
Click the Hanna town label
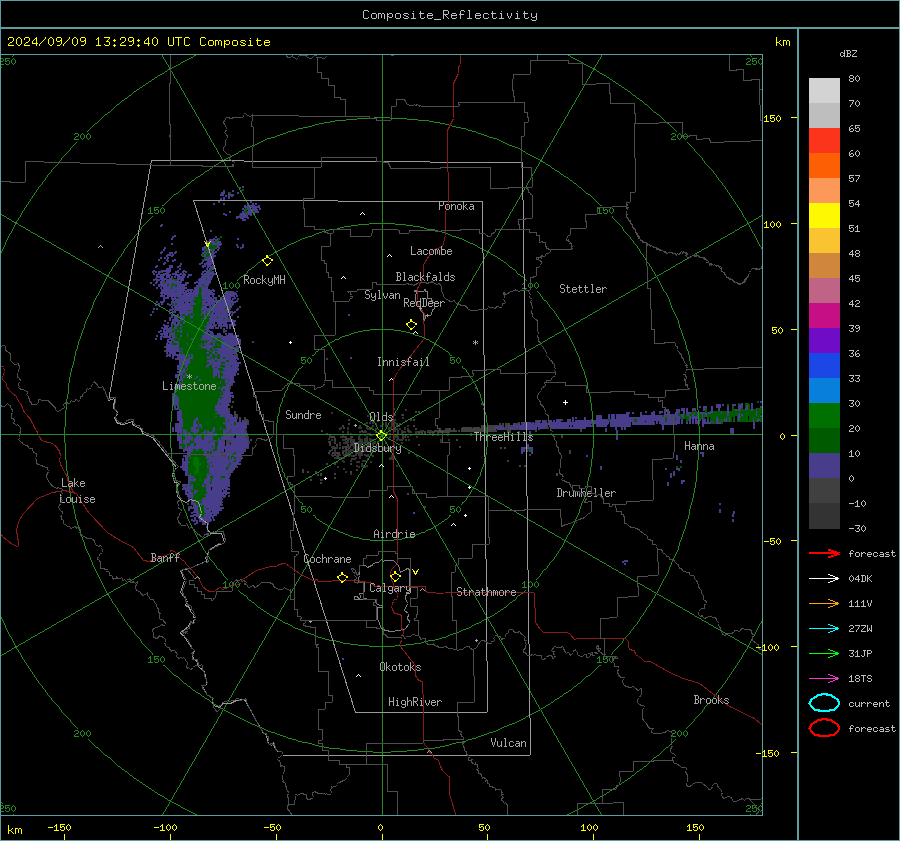coord(699,446)
